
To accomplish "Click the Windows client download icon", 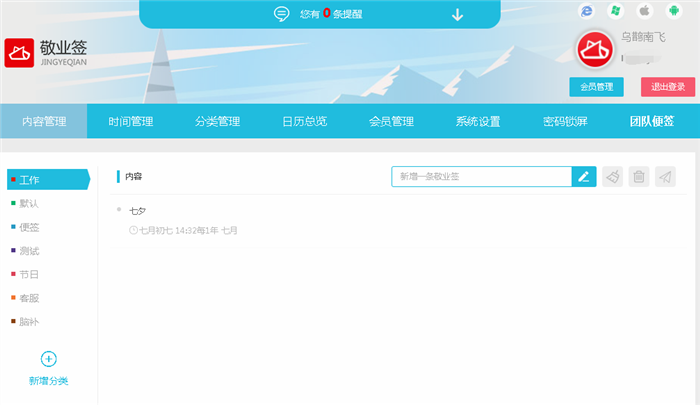I will pyautogui.click(x=617, y=11).
